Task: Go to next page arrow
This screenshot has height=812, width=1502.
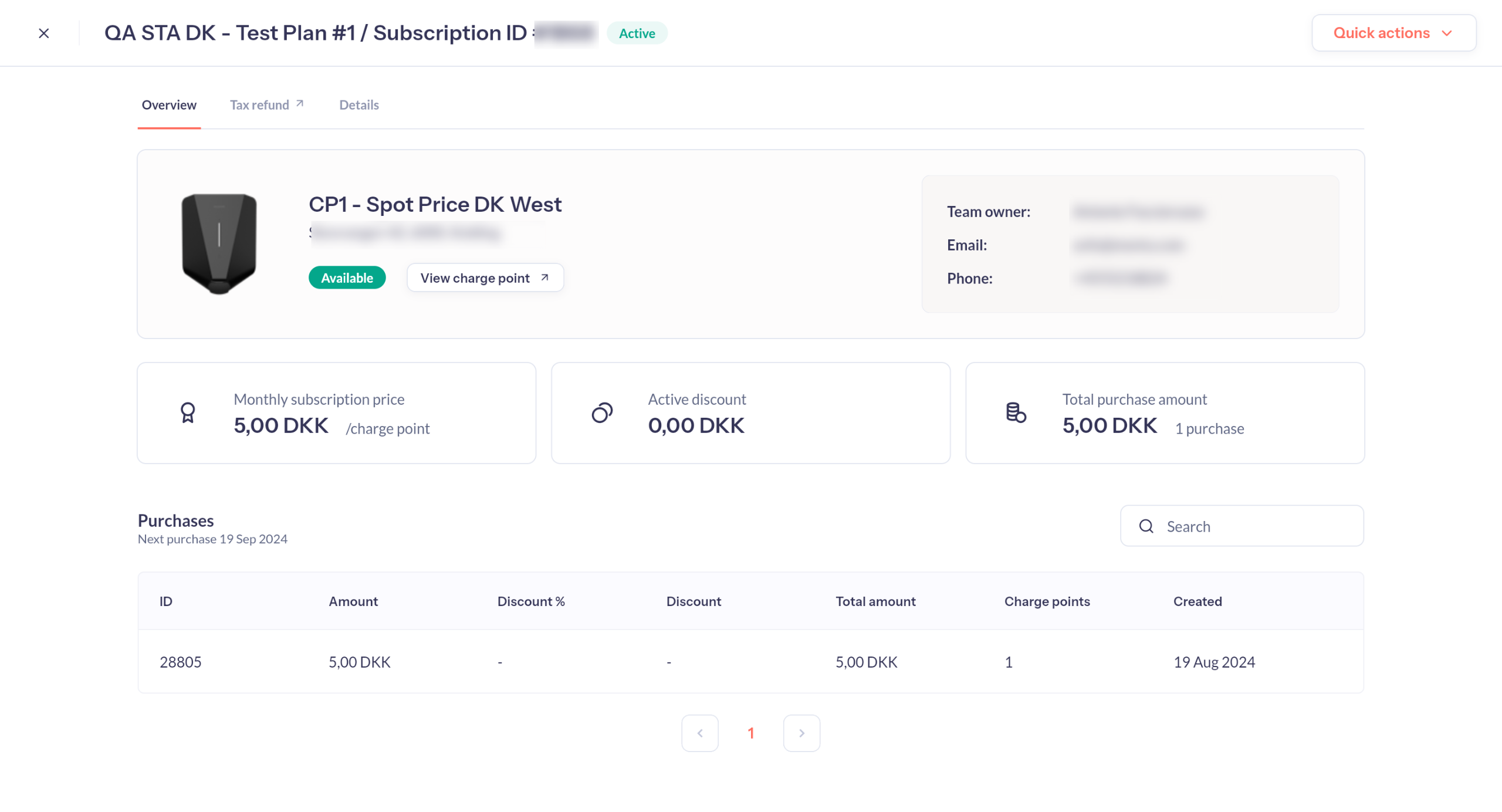Action: tap(801, 733)
